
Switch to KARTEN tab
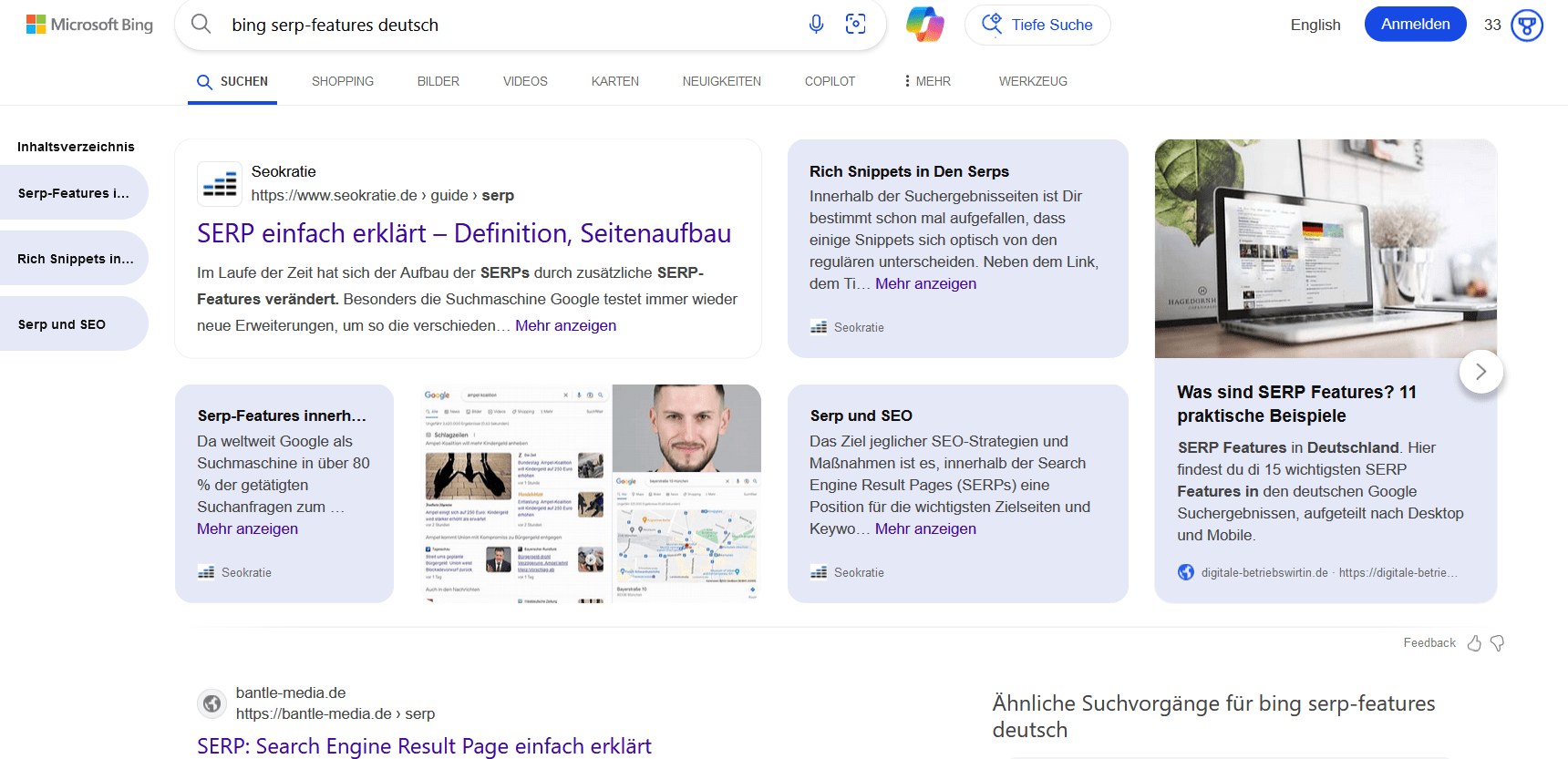point(615,81)
